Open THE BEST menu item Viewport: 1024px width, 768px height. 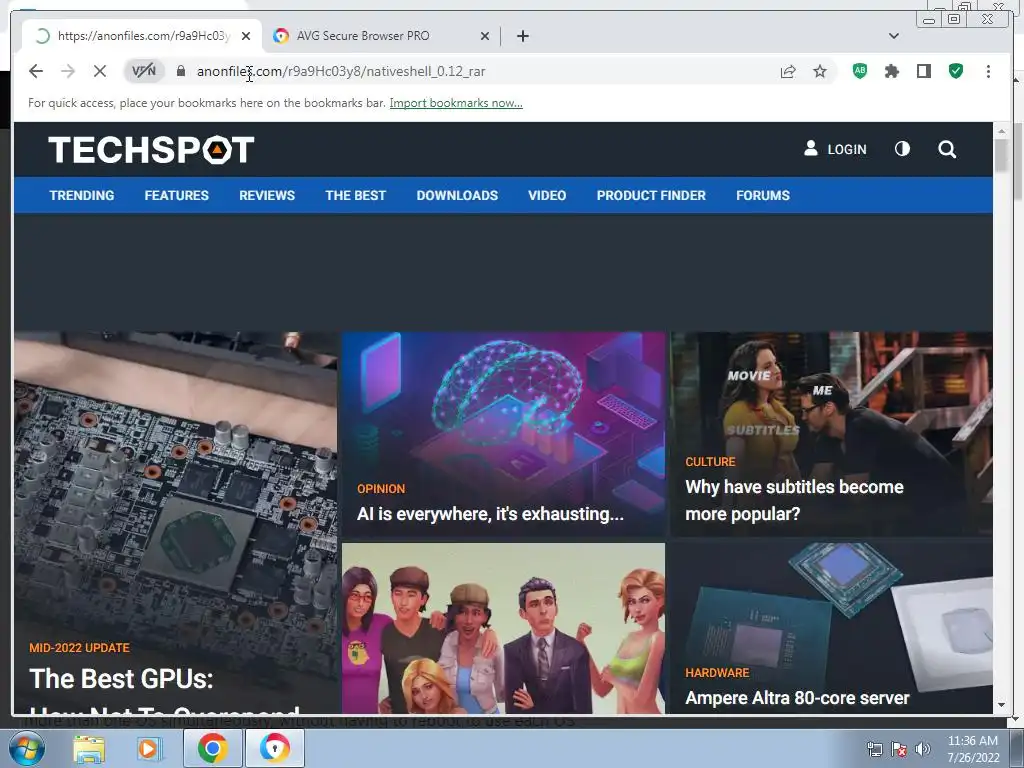[x=355, y=195]
